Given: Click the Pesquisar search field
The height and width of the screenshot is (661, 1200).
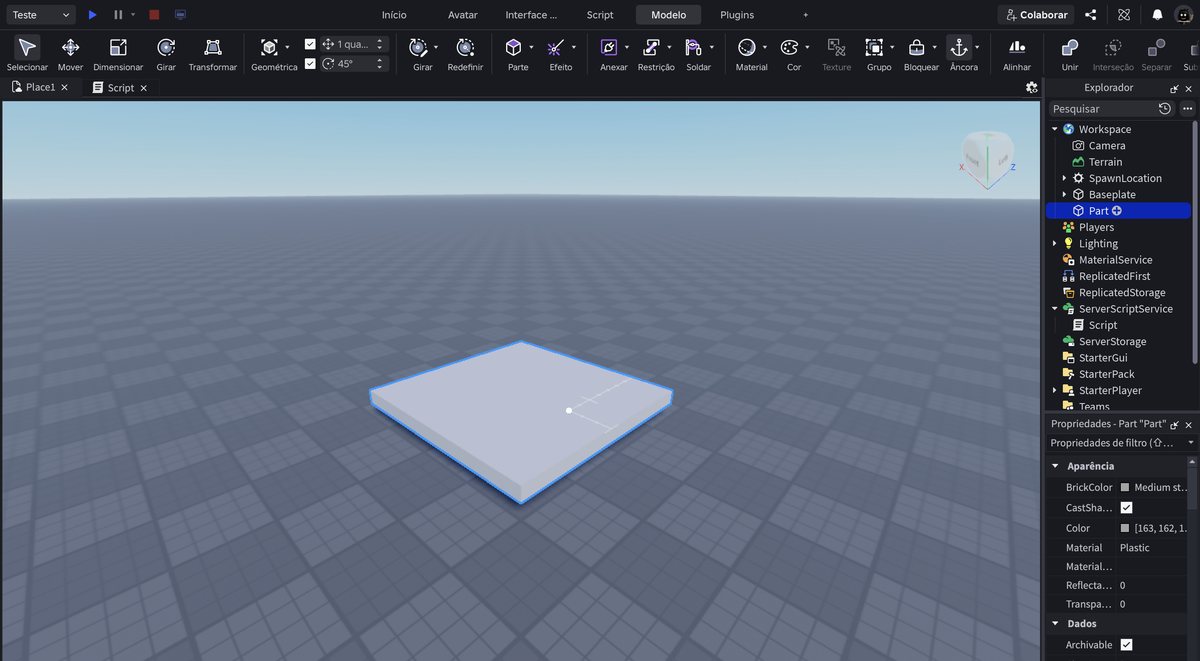Looking at the screenshot, I should click(1102, 108).
